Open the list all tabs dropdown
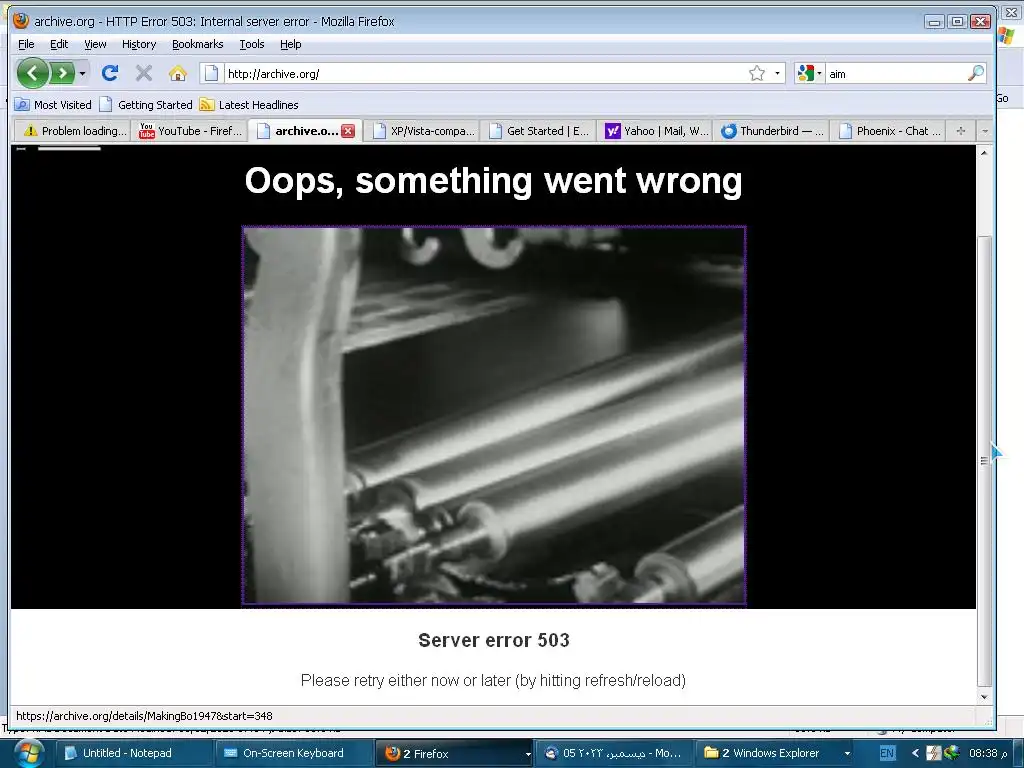 point(985,131)
